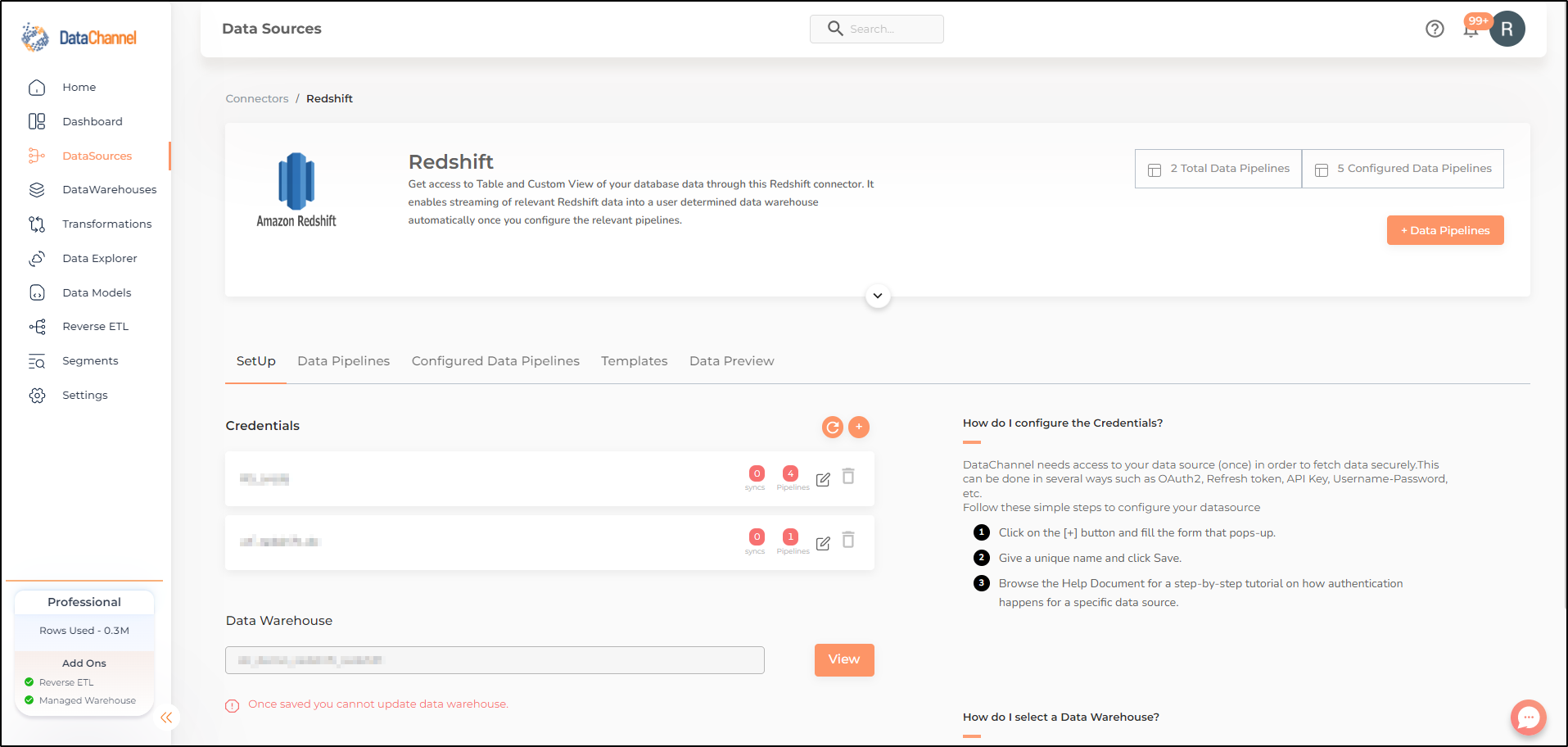Go to Connectors breadcrumb link
Image resolution: width=1568 pixels, height=747 pixels.
pos(257,98)
